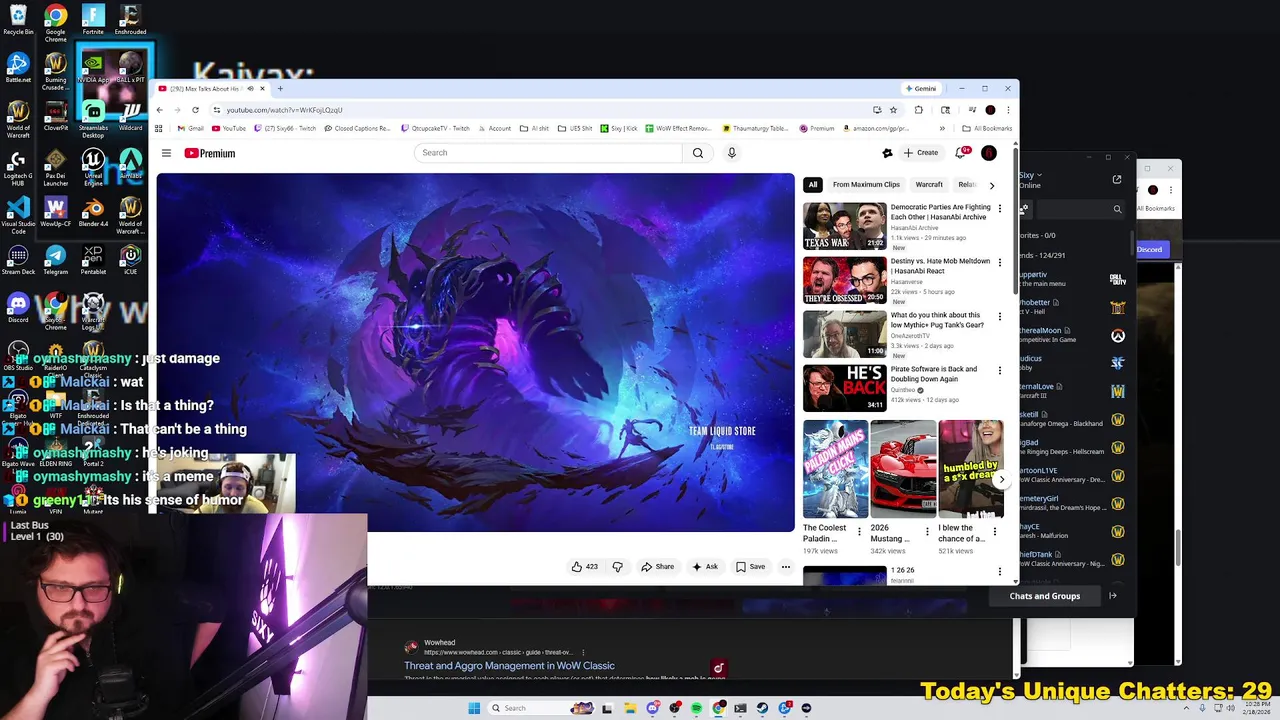Open a new Chrome tab
This screenshot has height=720, width=1280.
click(280, 89)
